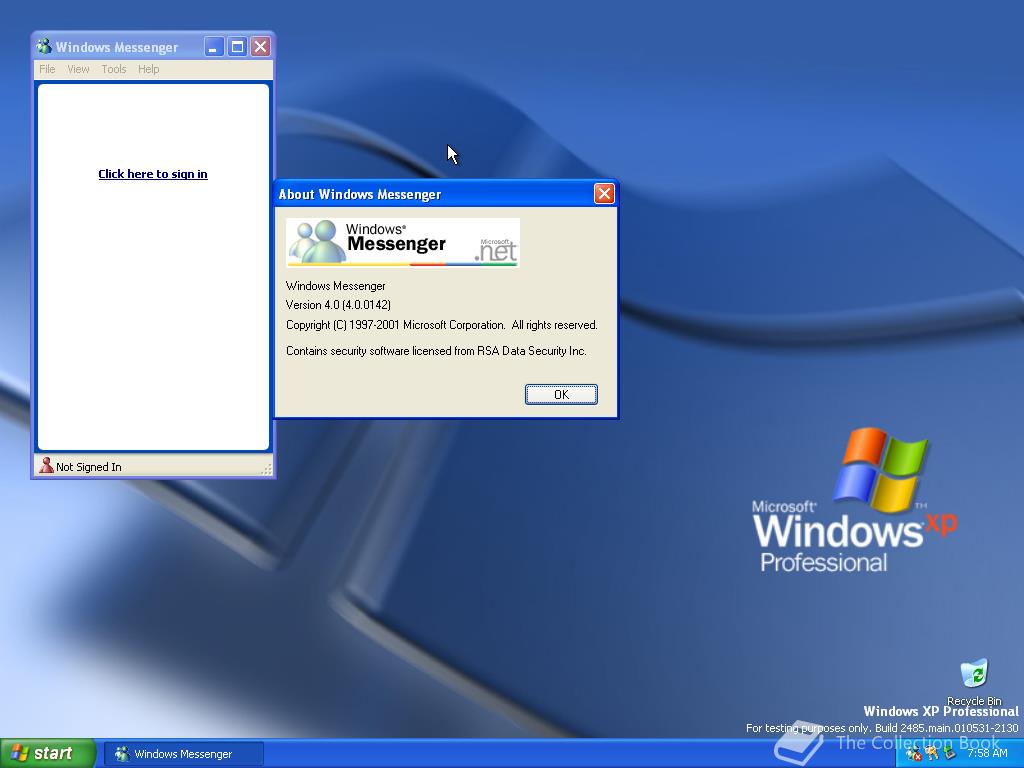Open the View menu in Windows Messenger
Image resolution: width=1024 pixels, height=768 pixels.
coord(78,69)
